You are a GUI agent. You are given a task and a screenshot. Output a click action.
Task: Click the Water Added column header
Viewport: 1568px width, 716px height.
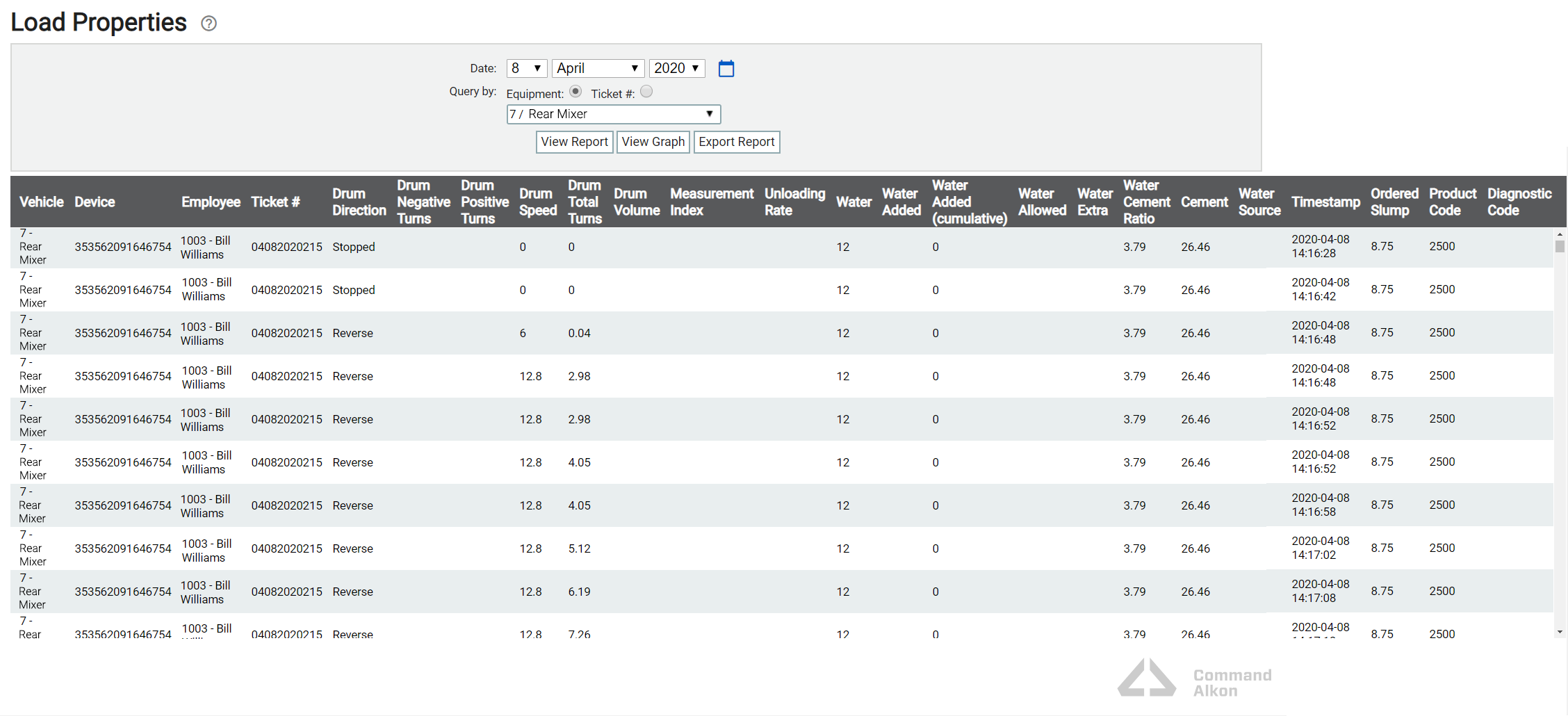click(x=901, y=202)
